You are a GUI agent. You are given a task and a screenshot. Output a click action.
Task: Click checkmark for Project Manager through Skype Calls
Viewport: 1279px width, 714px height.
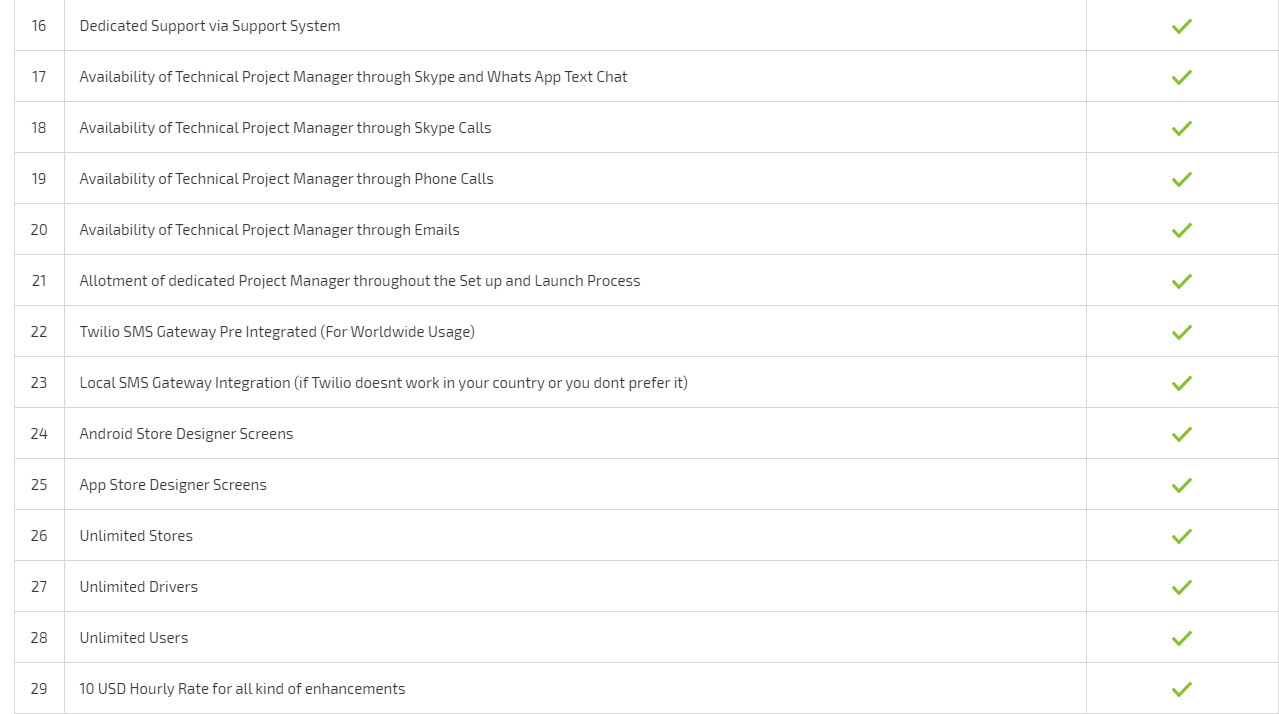[x=1182, y=128]
